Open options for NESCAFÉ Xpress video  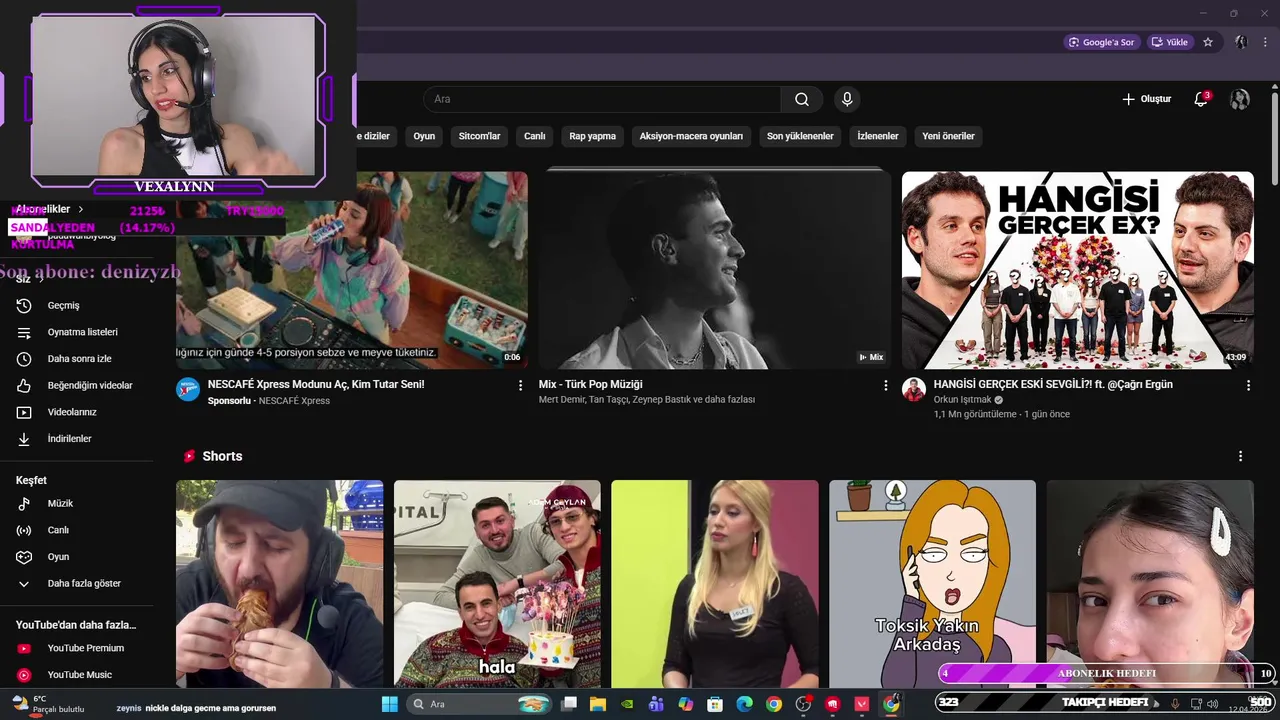click(x=520, y=385)
